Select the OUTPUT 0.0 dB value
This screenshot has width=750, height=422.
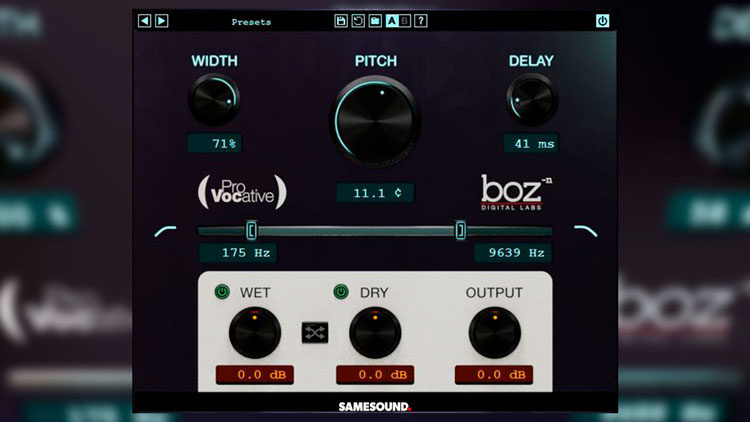[x=494, y=375]
